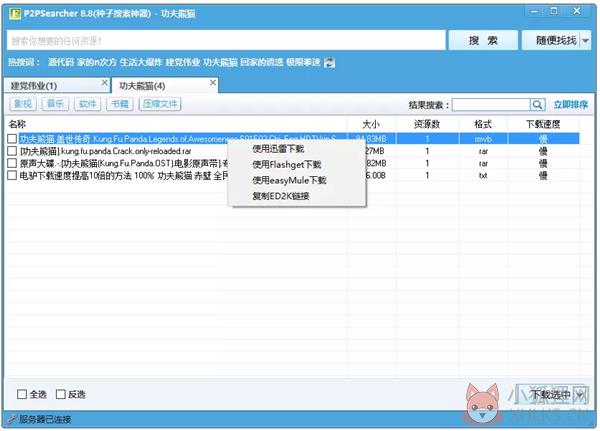The width and height of the screenshot is (600, 431).
Task: Click hot keyword 回家的诱惑
Action: (x=262, y=62)
